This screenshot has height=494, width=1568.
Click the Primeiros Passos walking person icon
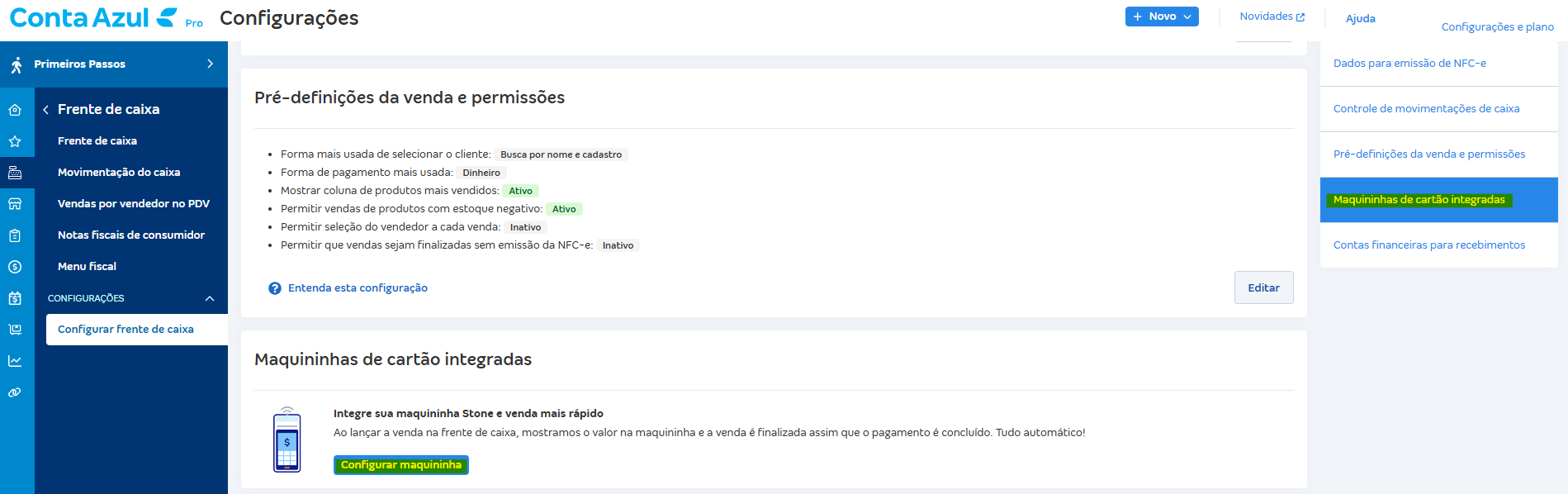(x=17, y=64)
